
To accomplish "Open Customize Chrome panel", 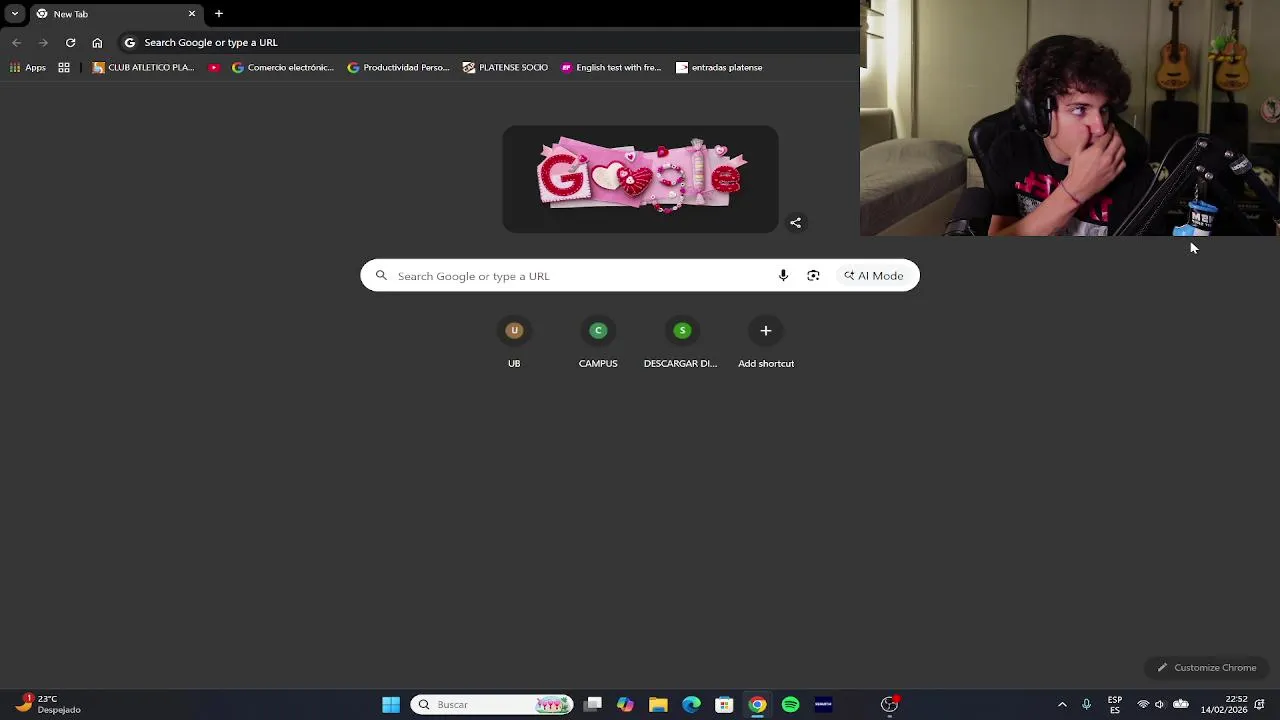I will [x=1206, y=668].
